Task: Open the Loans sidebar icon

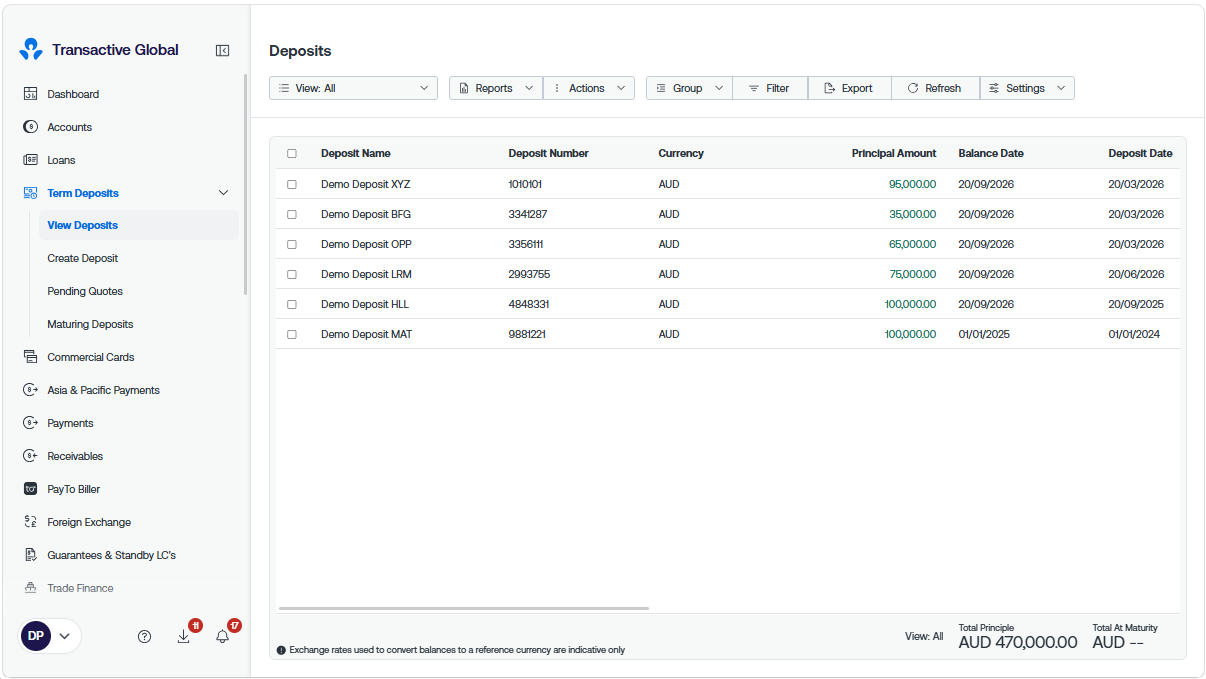Action: 30,160
